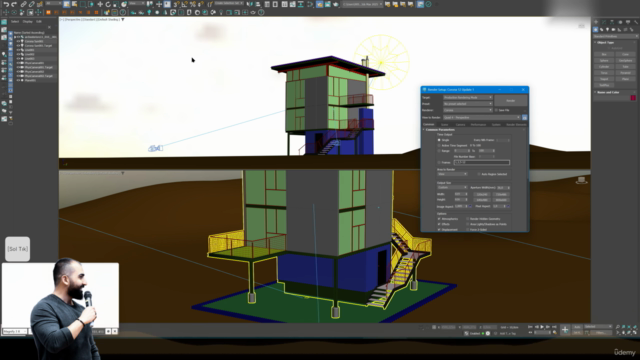Select the Active Time Segment radio

pos(439,145)
